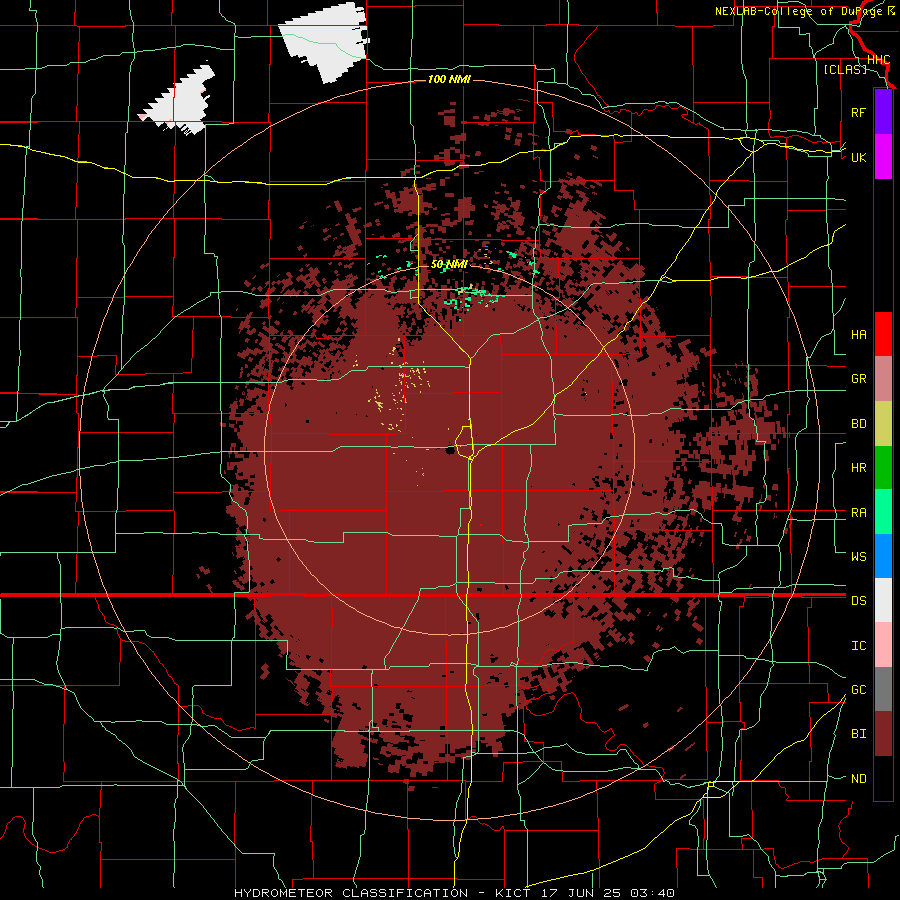Image resolution: width=900 pixels, height=900 pixels.
Task: Click the UK legend label
Action: click(x=858, y=157)
